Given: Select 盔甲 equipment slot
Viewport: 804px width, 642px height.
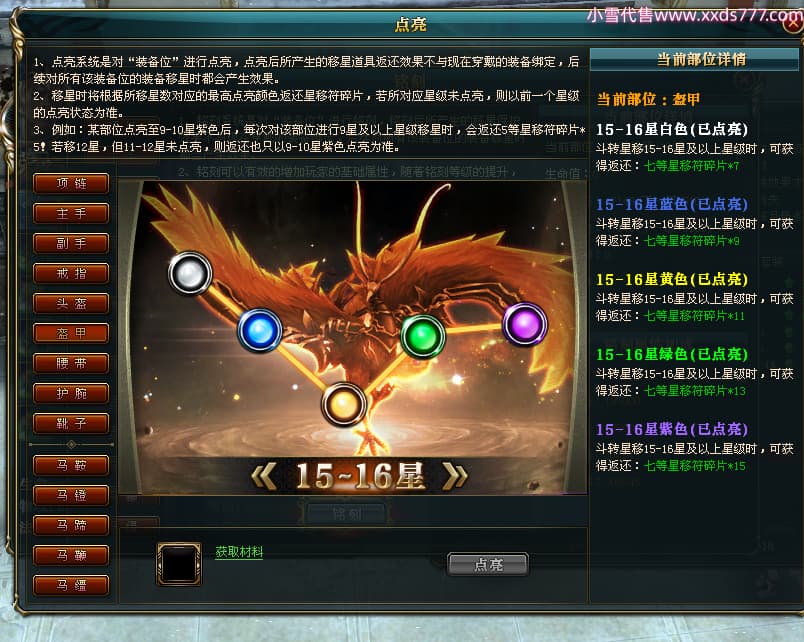Looking at the screenshot, I should [71, 333].
